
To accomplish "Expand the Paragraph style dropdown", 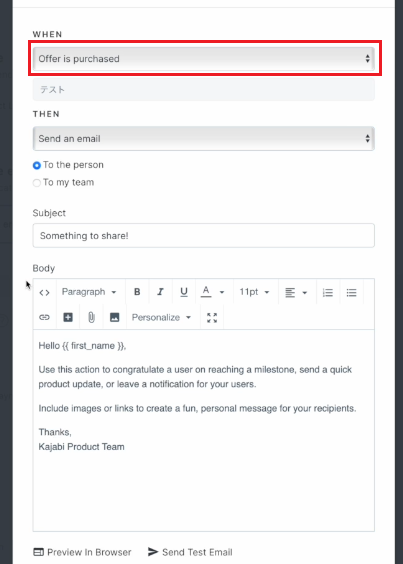I will 89,292.
